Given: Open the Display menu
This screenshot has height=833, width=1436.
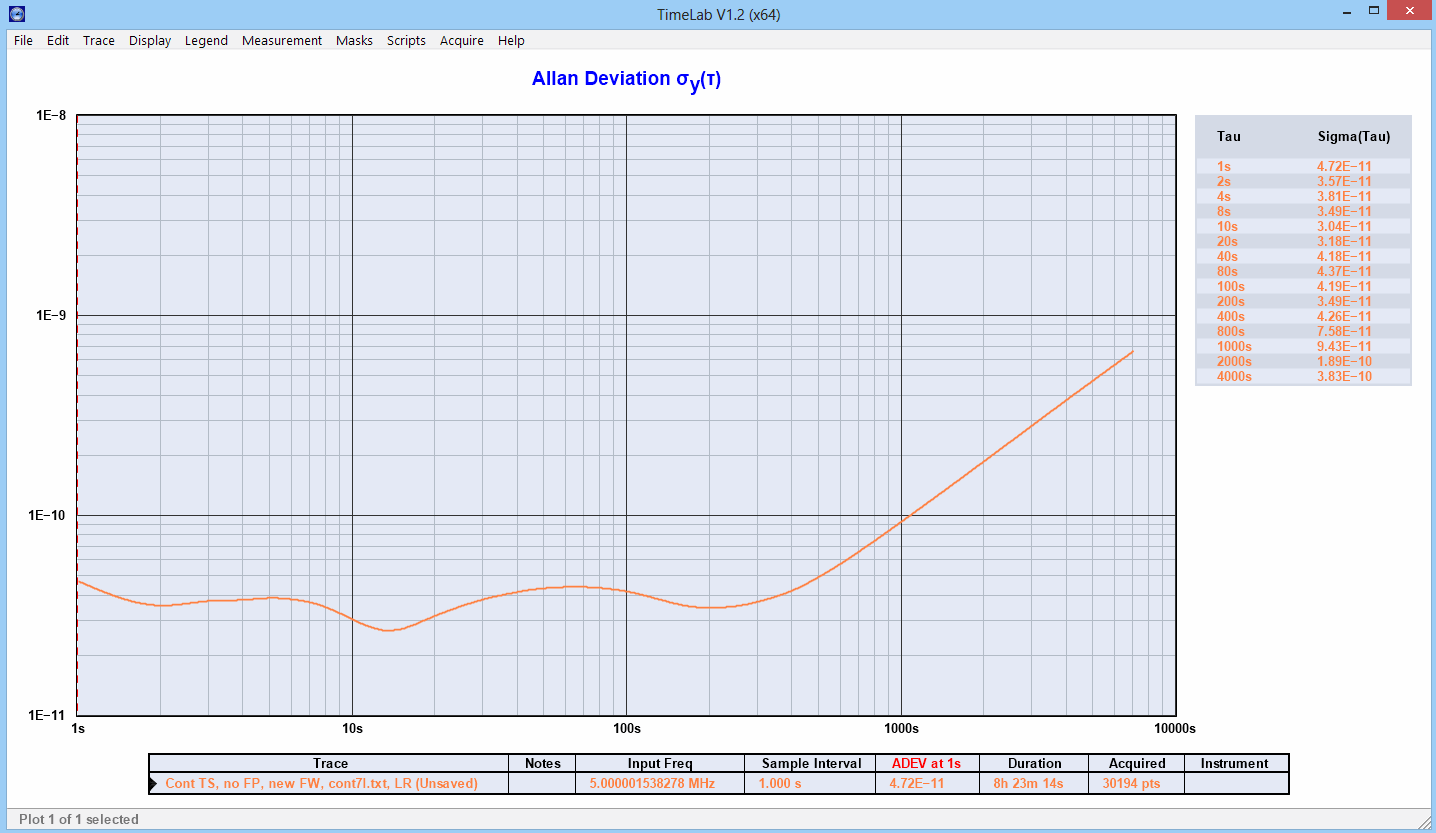Looking at the screenshot, I should click(x=150, y=41).
